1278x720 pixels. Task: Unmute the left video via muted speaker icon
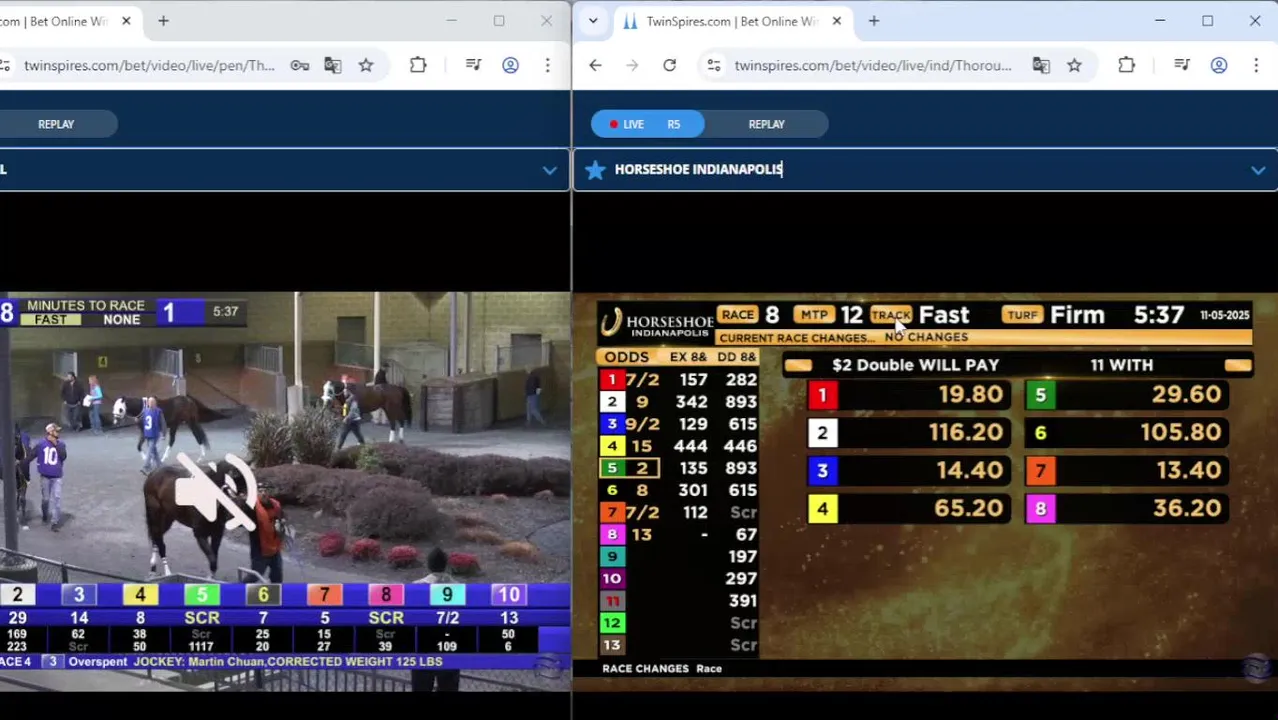click(x=215, y=490)
